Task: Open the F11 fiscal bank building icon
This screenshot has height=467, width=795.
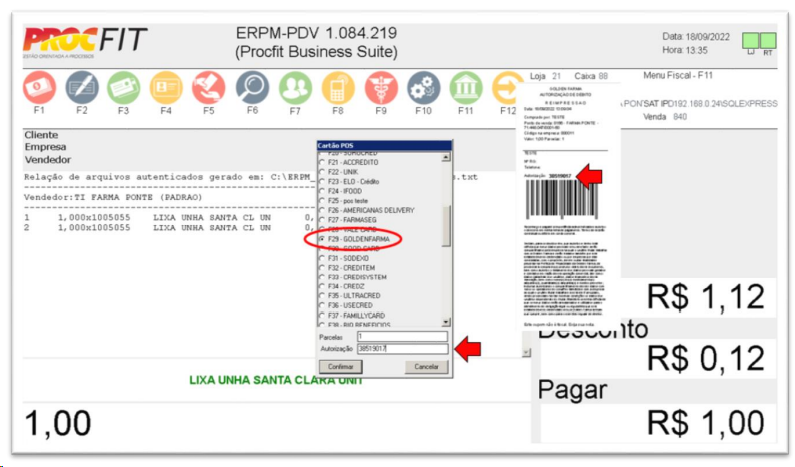Action: pos(465,88)
